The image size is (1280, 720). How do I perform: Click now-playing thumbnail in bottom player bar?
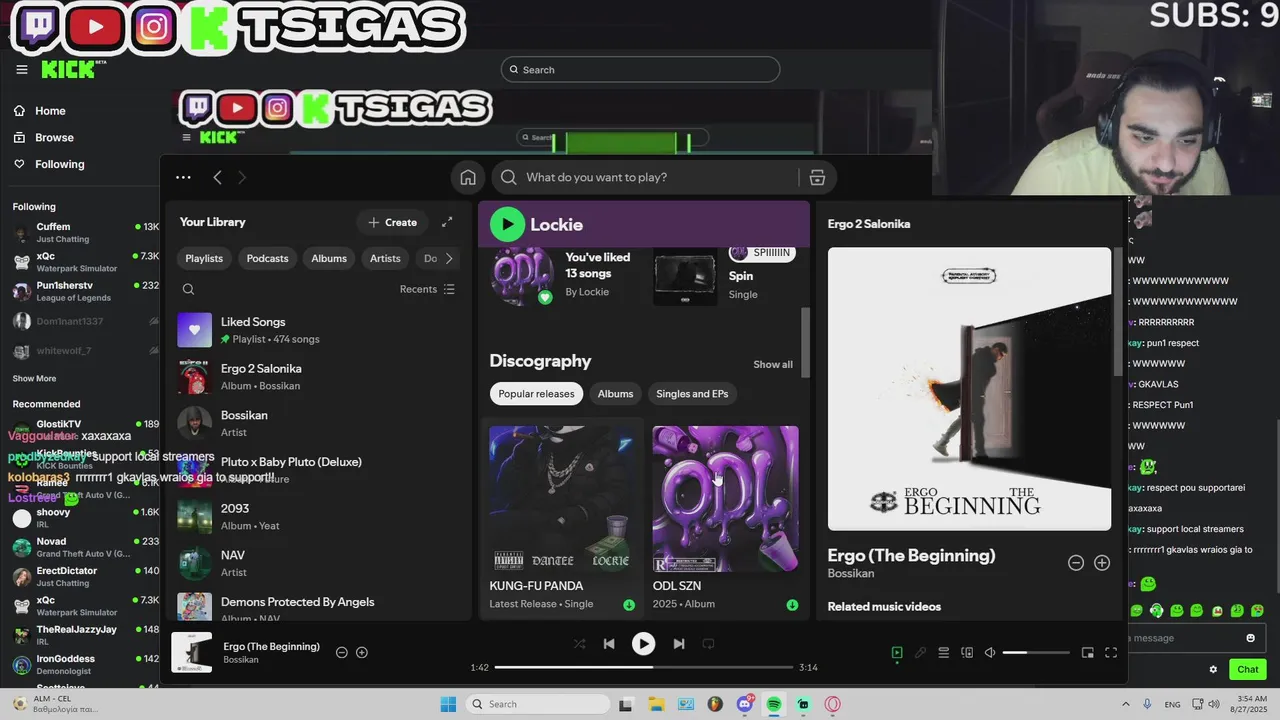click(192, 652)
